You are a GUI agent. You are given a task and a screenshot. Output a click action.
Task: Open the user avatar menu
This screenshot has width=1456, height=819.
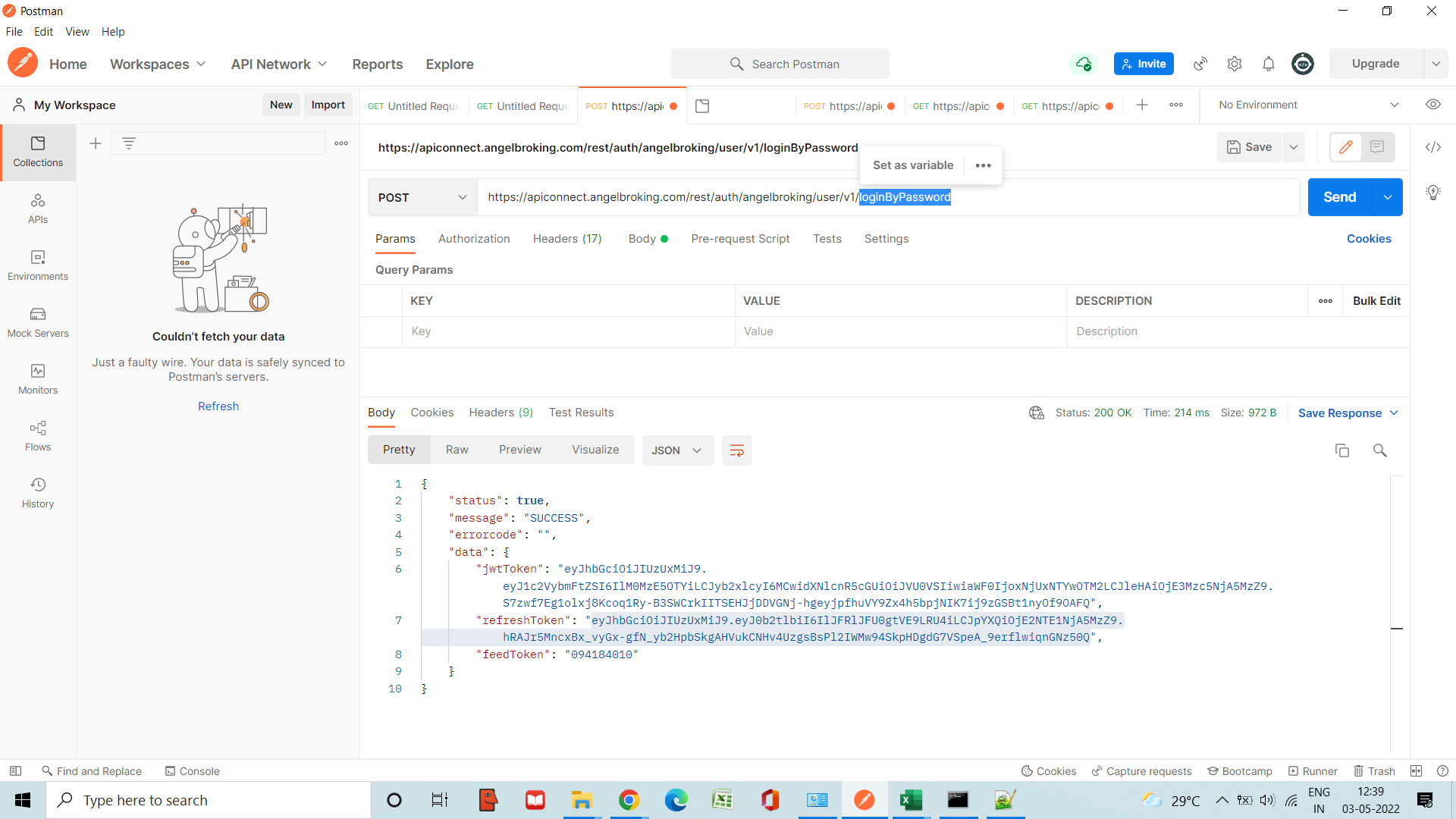click(1303, 64)
